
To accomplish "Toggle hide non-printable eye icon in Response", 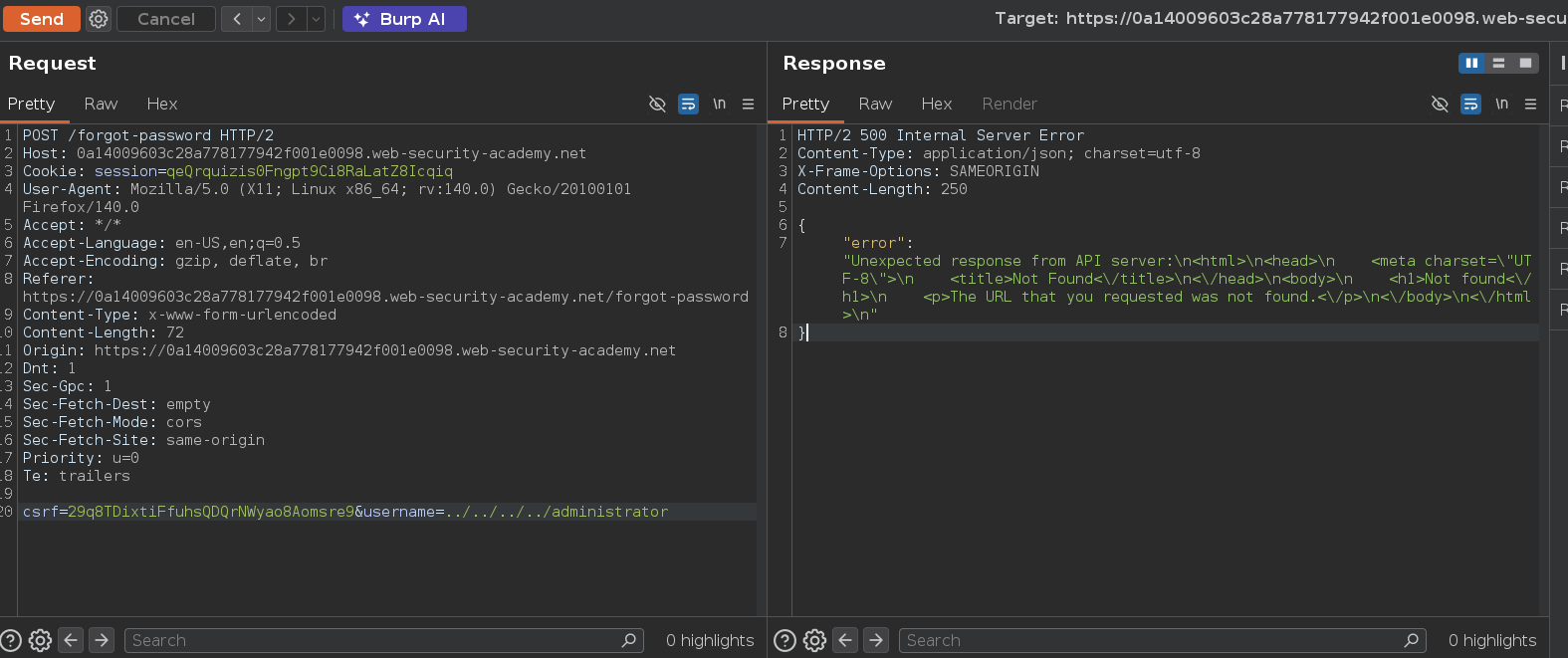I will (x=1440, y=104).
